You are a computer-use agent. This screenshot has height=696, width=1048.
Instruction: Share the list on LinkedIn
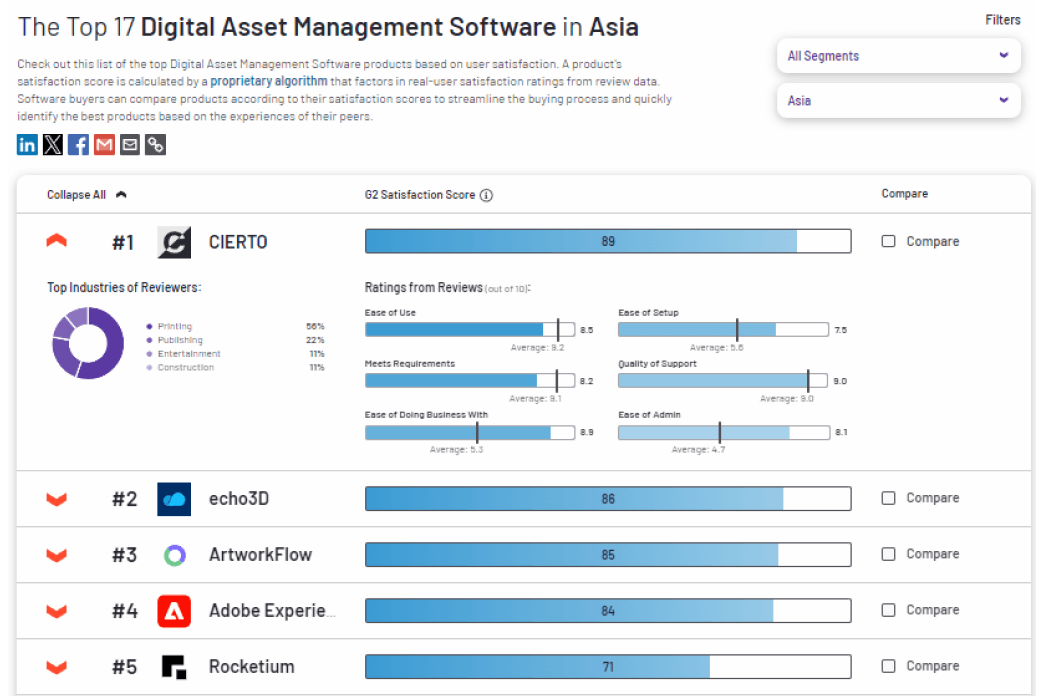tap(27, 144)
